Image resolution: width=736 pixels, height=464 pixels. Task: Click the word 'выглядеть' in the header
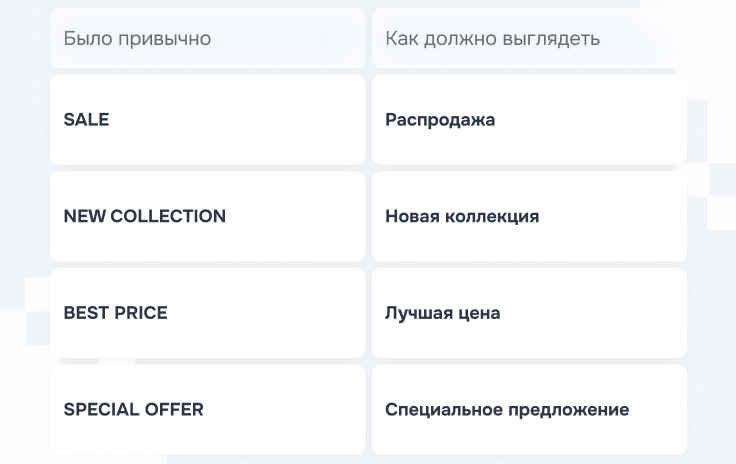click(x=553, y=39)
